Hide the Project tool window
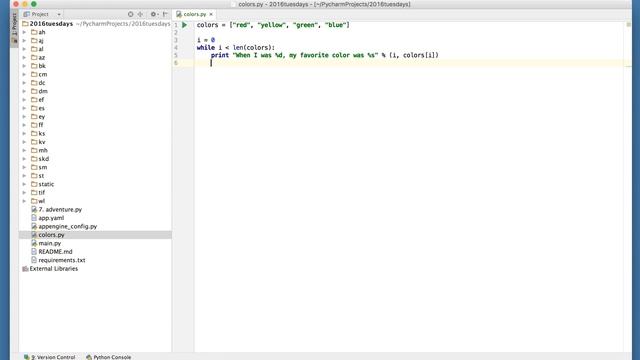 (165, 14)
